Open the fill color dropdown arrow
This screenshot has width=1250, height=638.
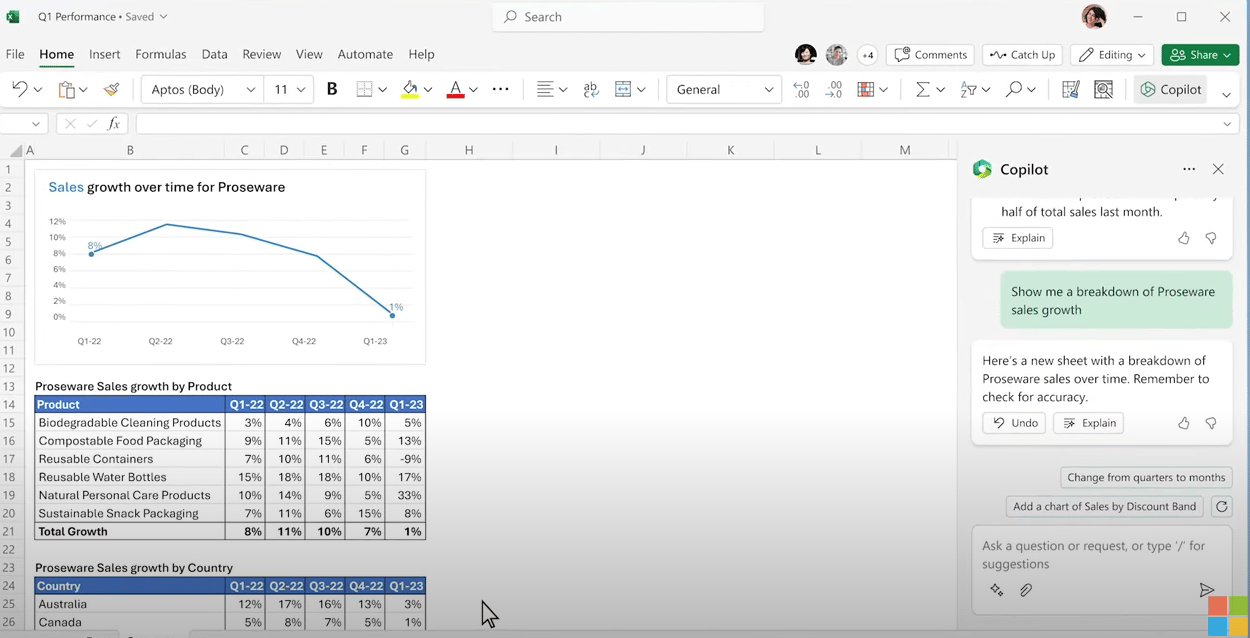(x=427, y=89)
